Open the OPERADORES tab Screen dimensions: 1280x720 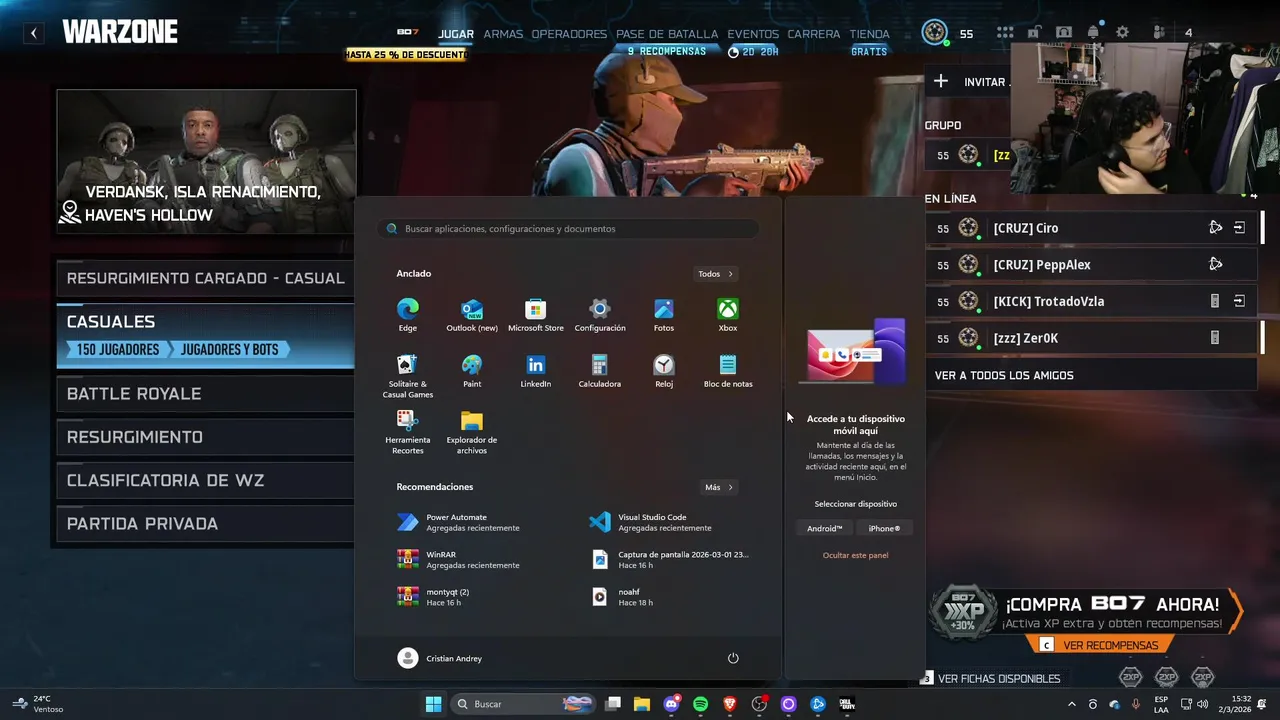569,34
